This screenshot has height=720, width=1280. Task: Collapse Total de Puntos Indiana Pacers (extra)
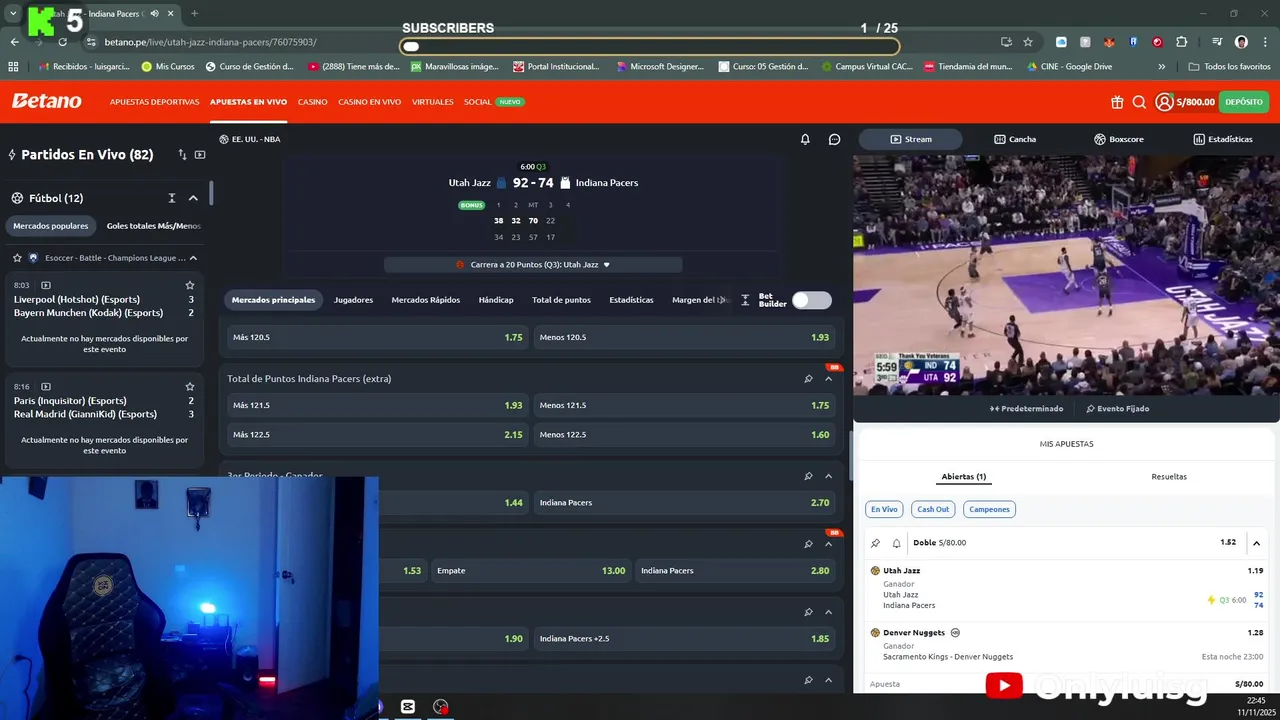[828, 379]
